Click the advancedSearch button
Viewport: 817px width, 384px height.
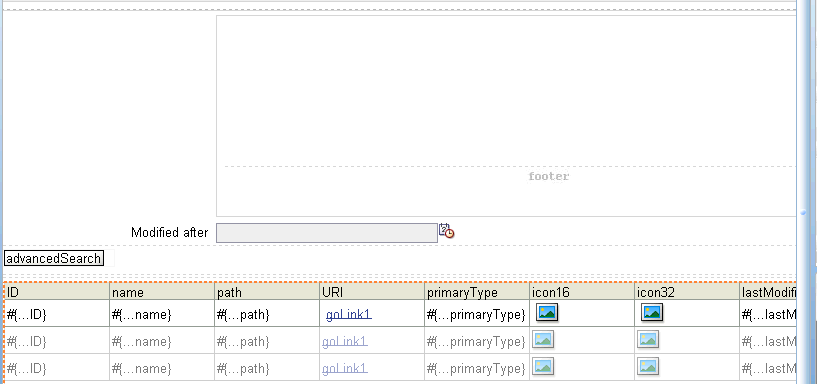click(x=54, y=258)
